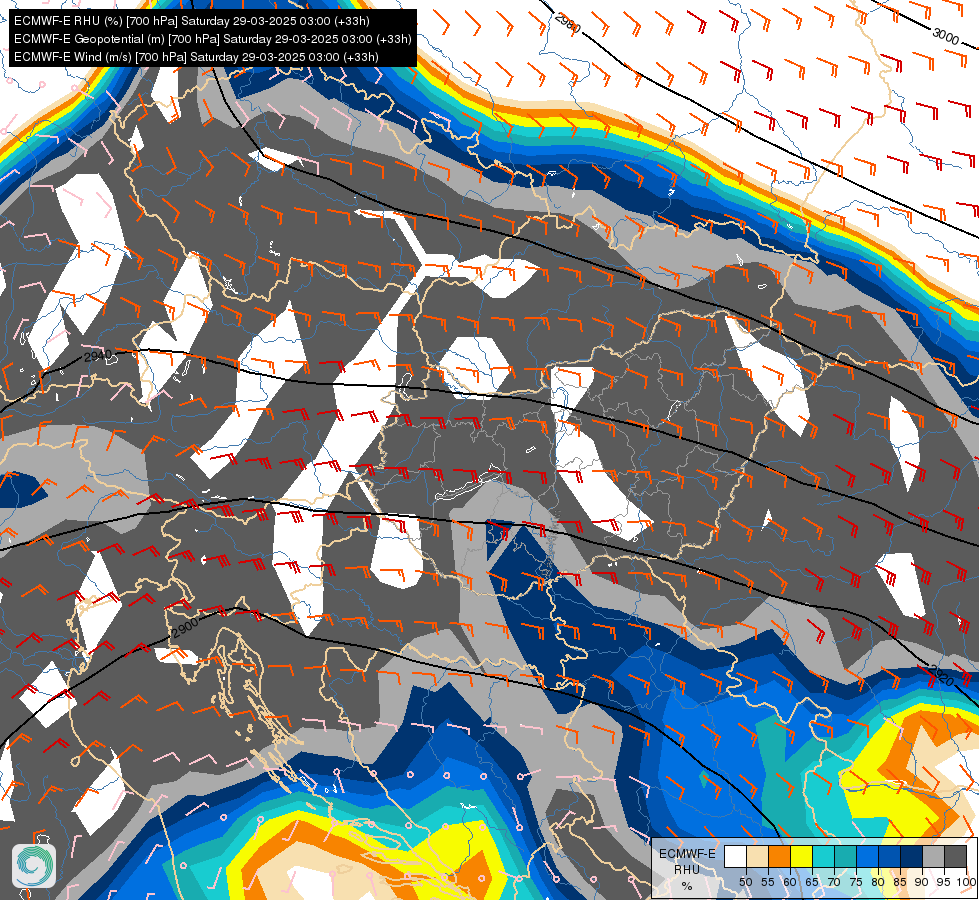Viewport: 979px width, 900px height.
Task: Click the RHU text in the legend
Action: [687, 869]
